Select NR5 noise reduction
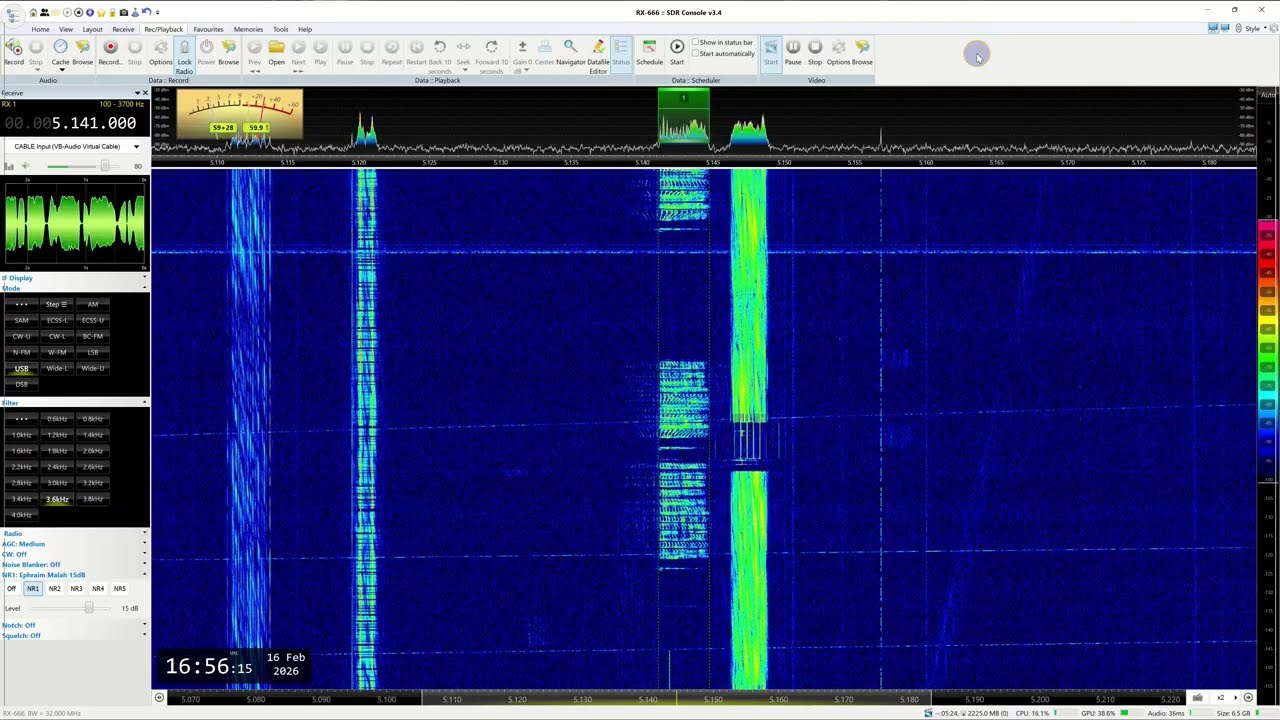 coord(120,589)
